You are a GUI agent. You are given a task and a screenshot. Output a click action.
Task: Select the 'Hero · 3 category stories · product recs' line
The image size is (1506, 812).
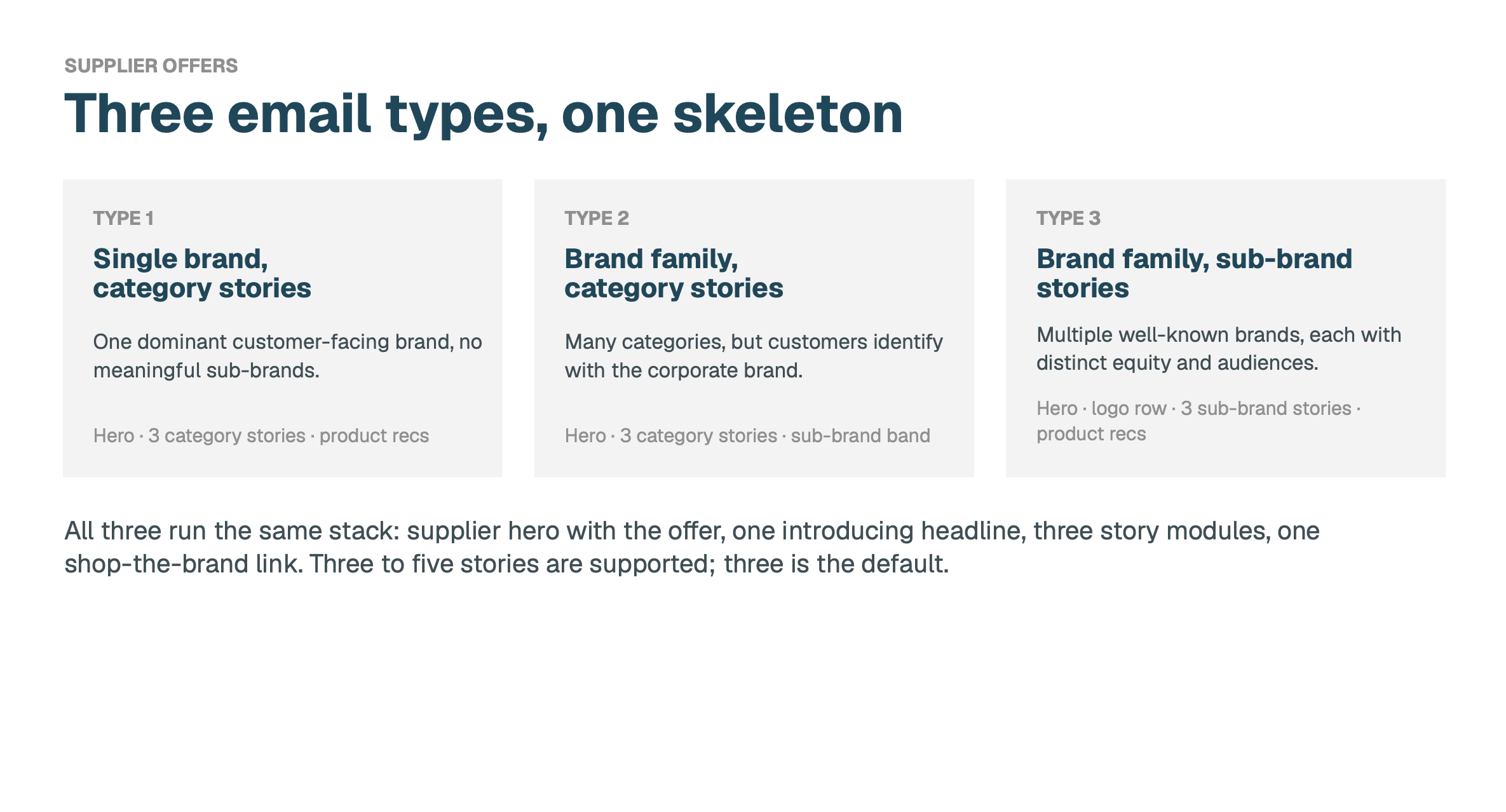click(x=261, y=436)
